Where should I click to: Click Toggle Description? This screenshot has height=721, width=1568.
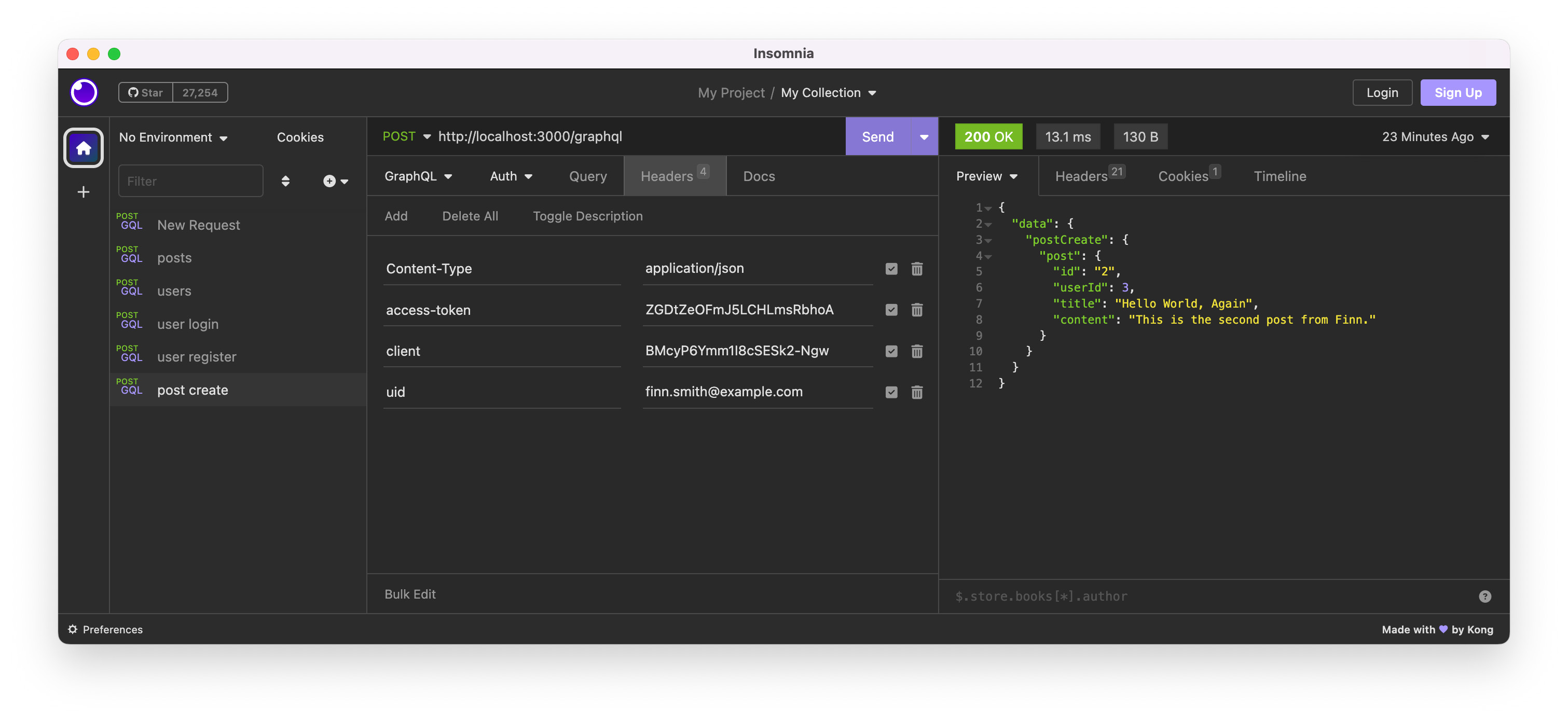tap(587, 216)
